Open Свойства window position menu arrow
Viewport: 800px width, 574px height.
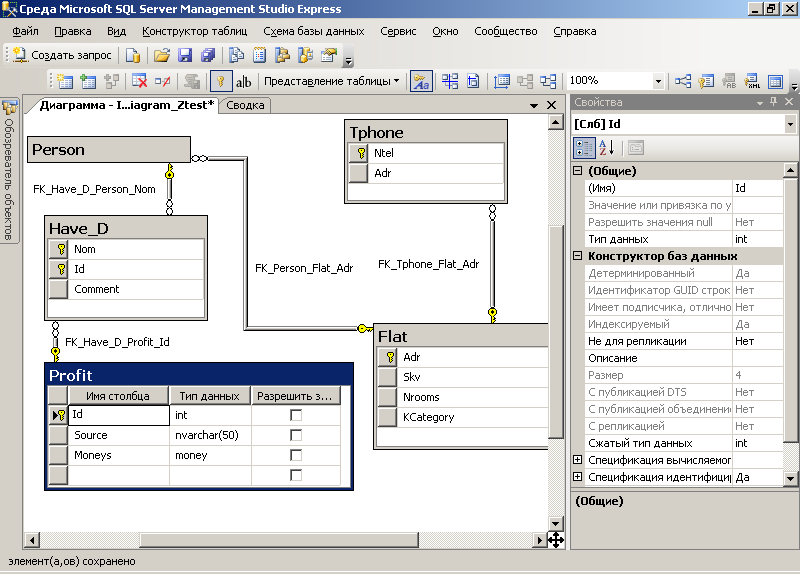pos(760,103)
